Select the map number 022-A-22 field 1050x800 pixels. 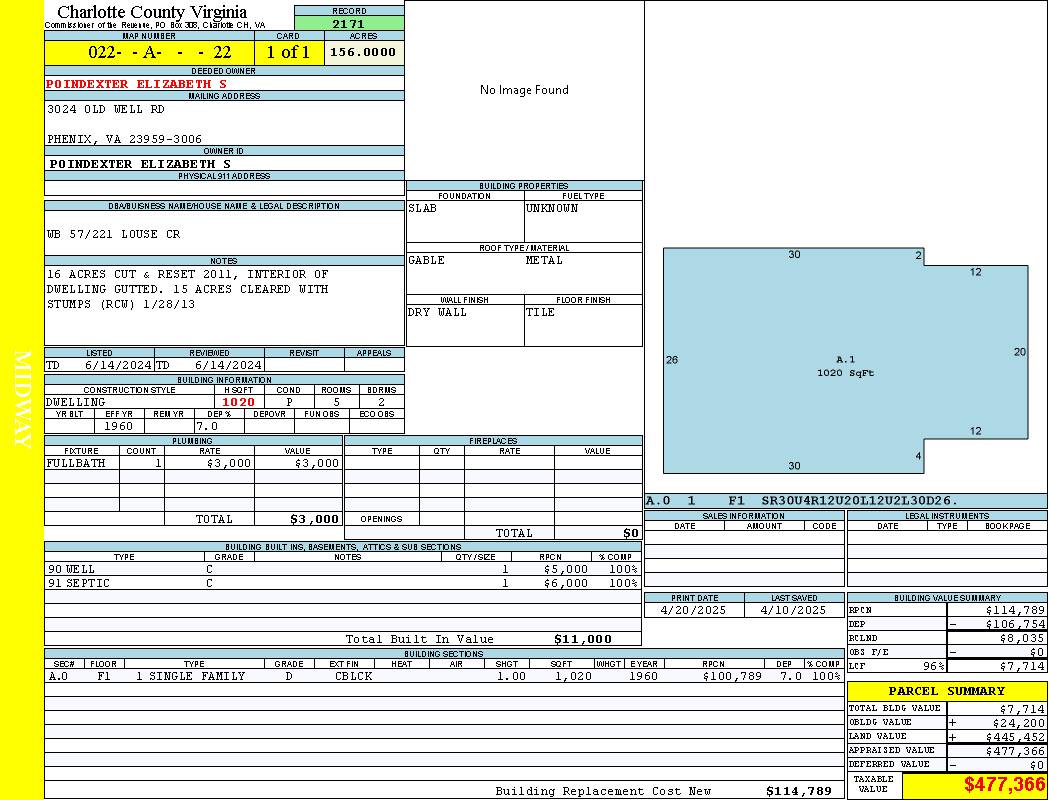click(149, 52)
